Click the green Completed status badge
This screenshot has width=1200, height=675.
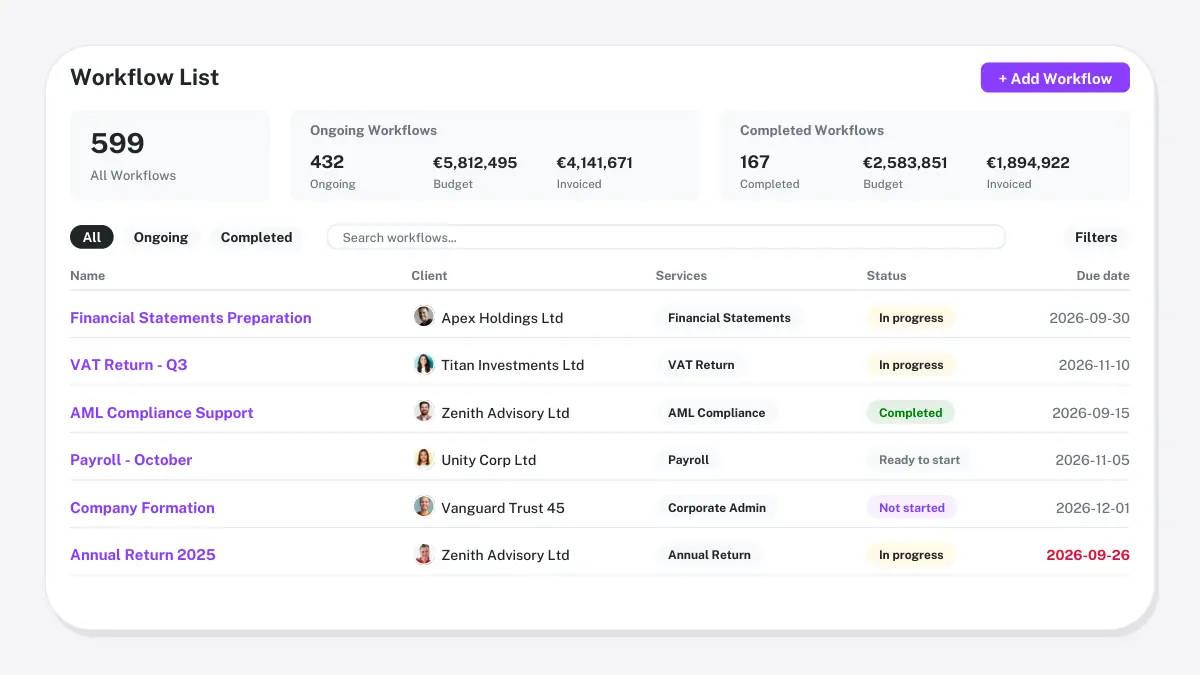[911, 413]
